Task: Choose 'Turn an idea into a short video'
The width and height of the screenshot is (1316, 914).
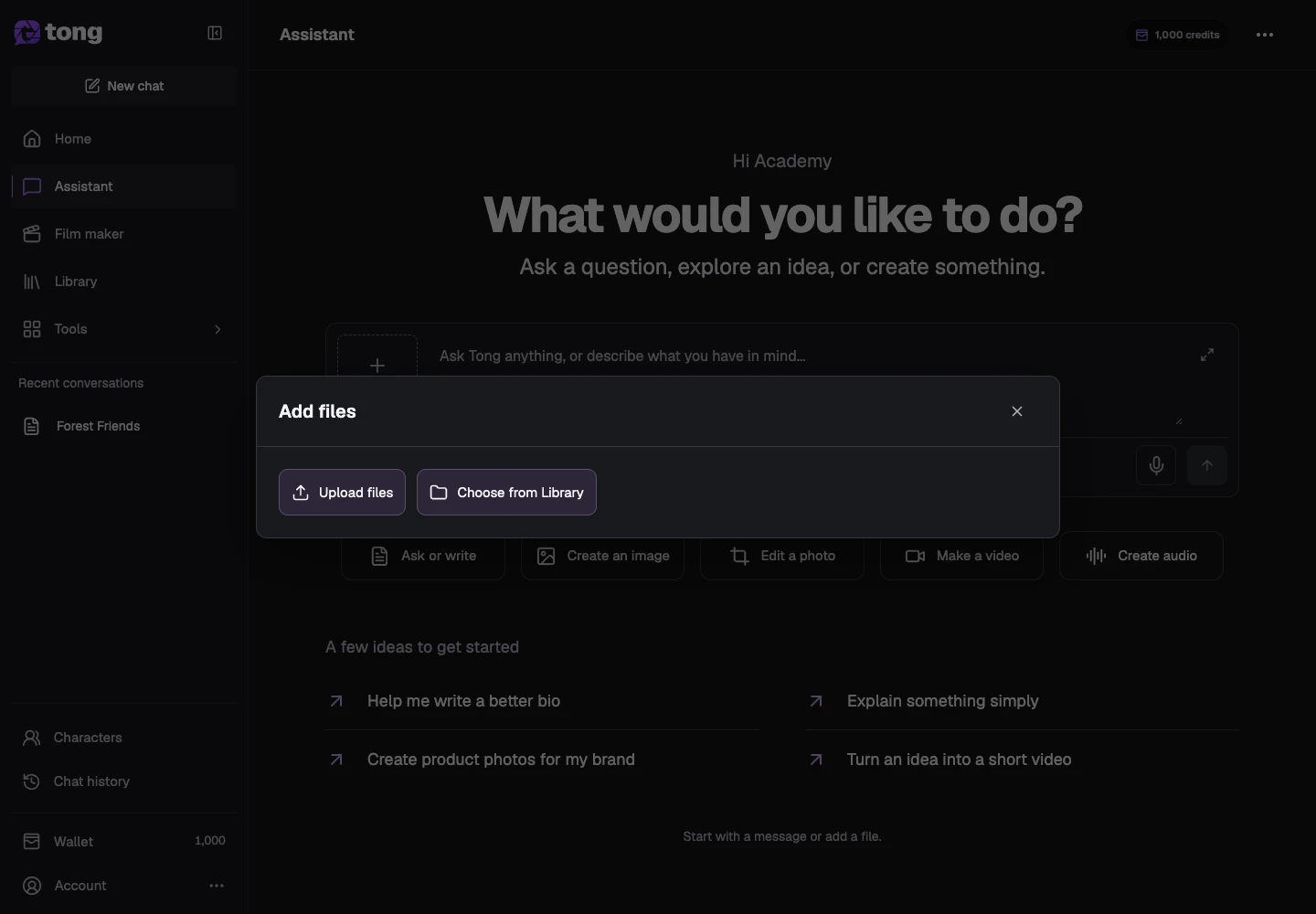Action: coord(1023,760)
